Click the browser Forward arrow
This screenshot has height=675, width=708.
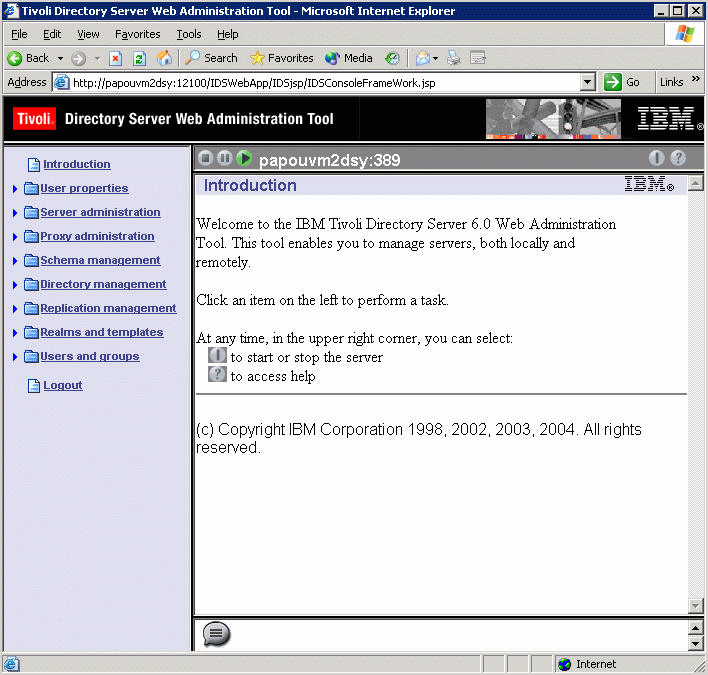click(79, 58)
